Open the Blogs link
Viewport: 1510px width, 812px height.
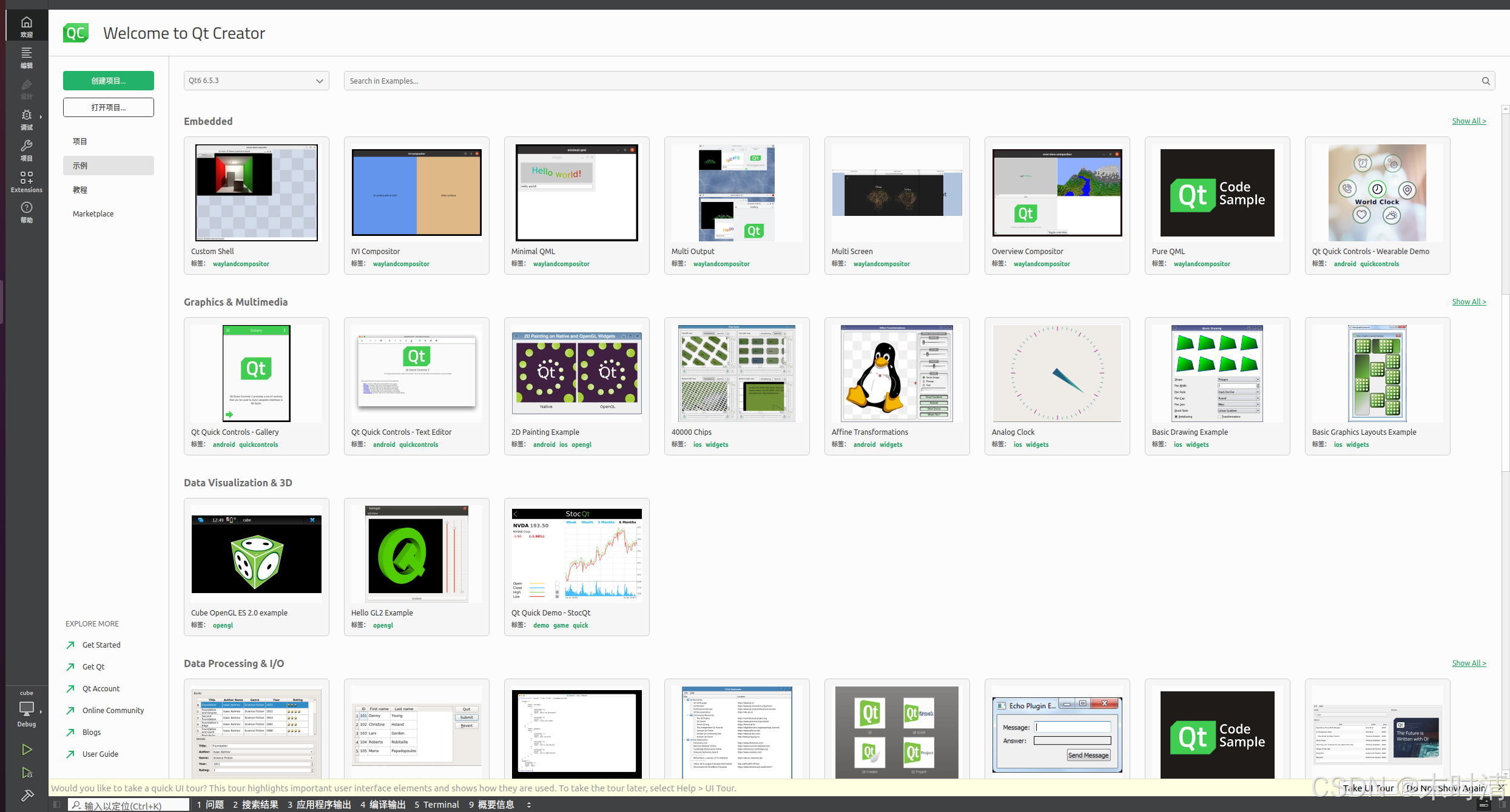[x=92, y=732]
